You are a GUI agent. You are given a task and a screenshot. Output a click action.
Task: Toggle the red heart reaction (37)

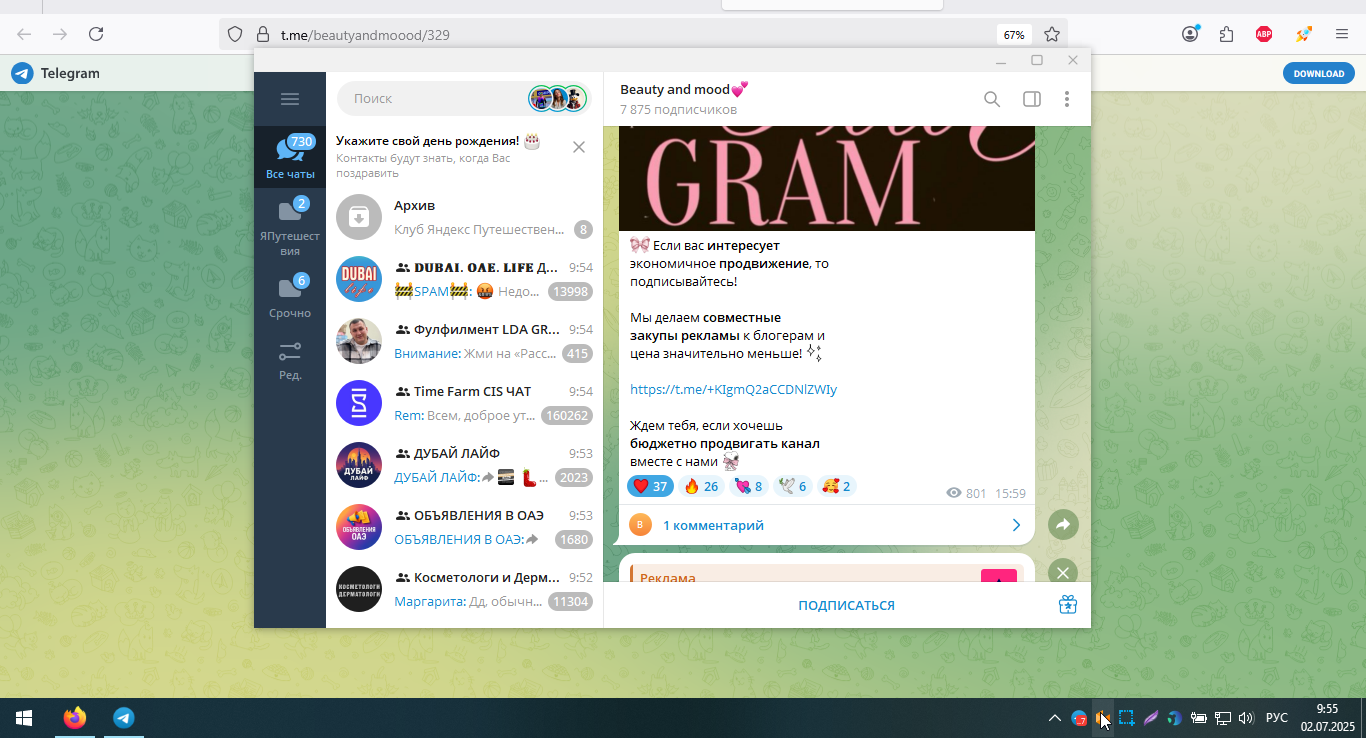(650, 487)
